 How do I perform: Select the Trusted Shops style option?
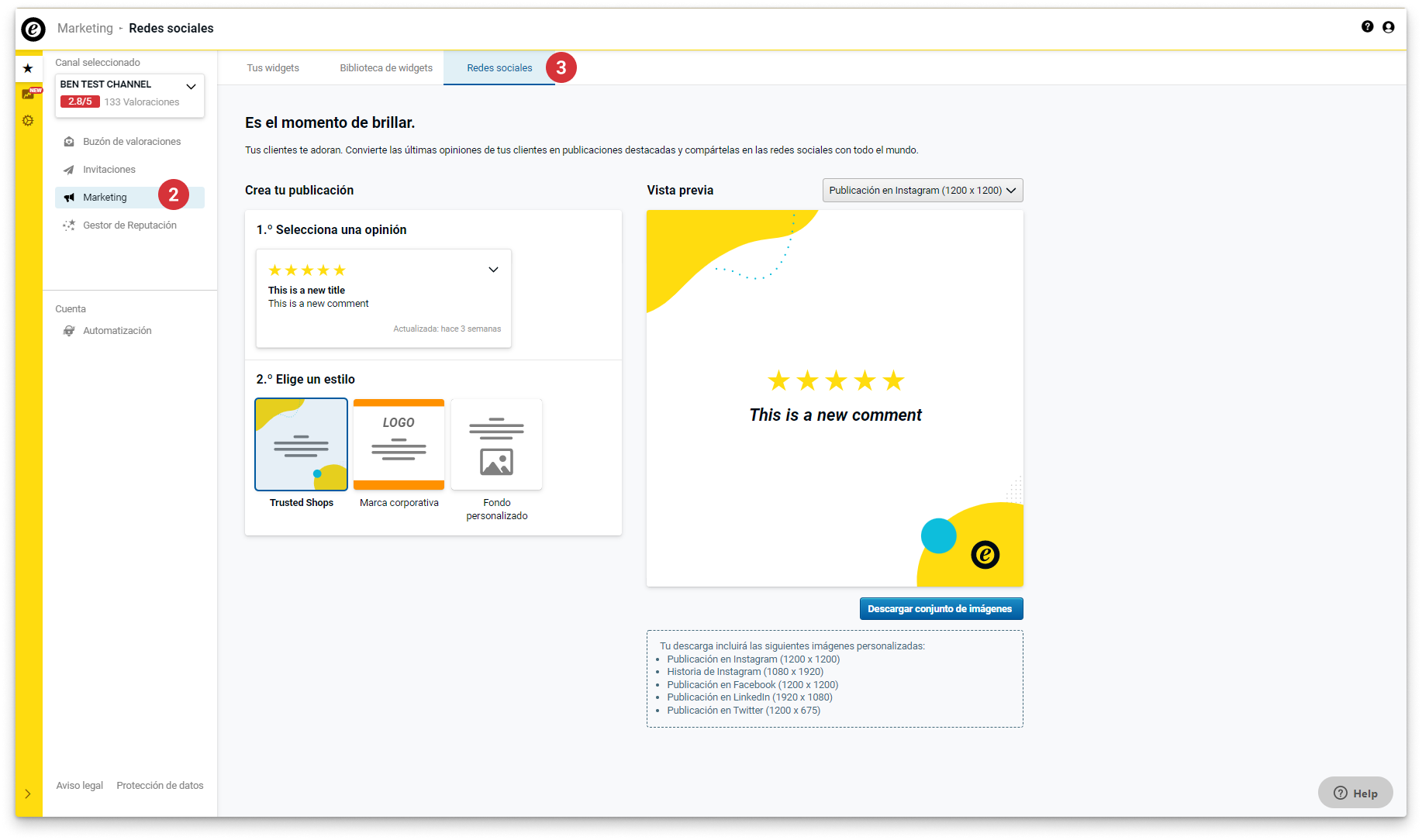tap(301, 445)
